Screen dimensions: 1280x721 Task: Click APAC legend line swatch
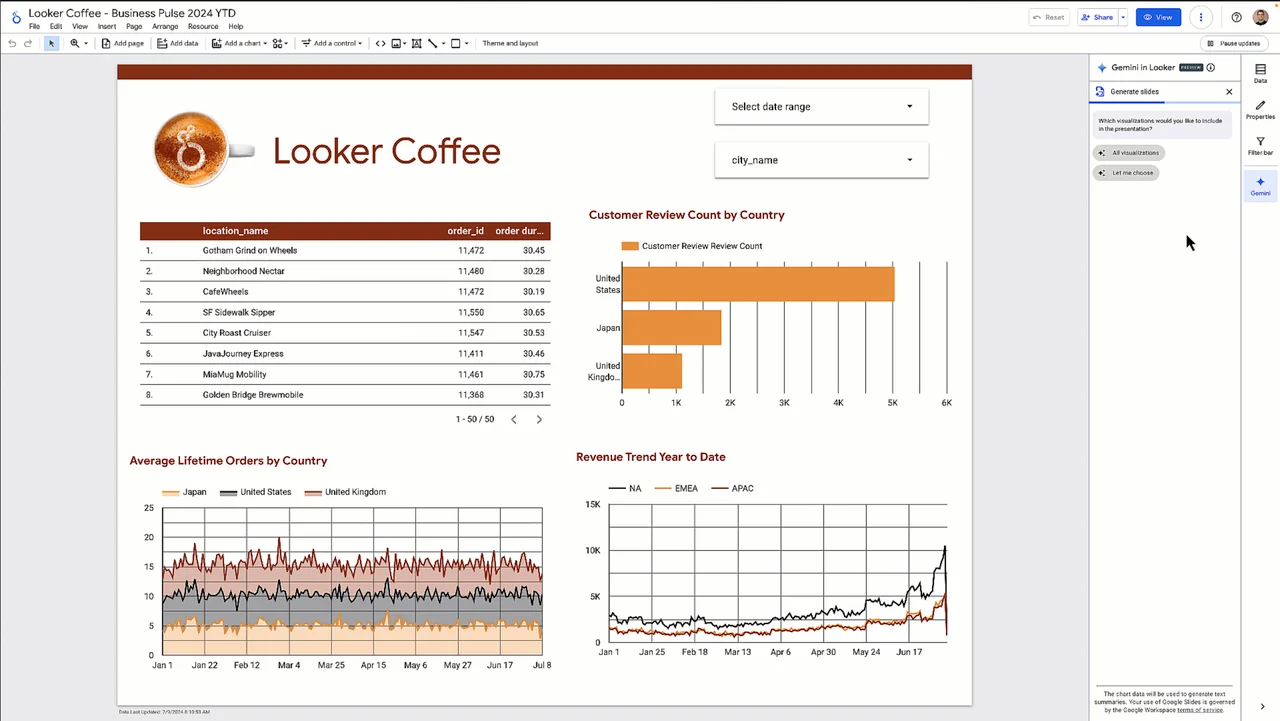(719, 488)
